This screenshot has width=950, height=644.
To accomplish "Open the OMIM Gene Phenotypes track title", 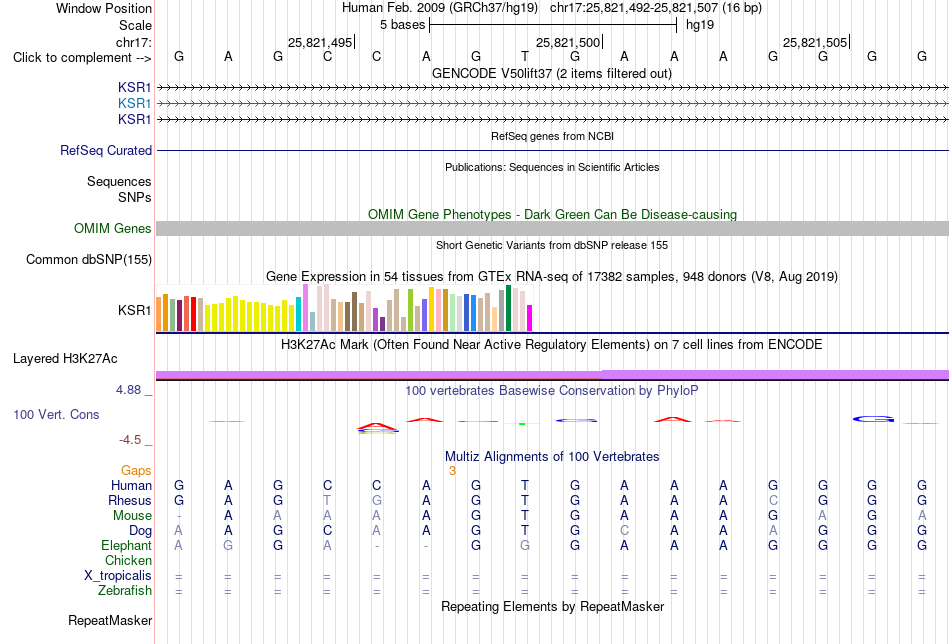I will (552, 214).
